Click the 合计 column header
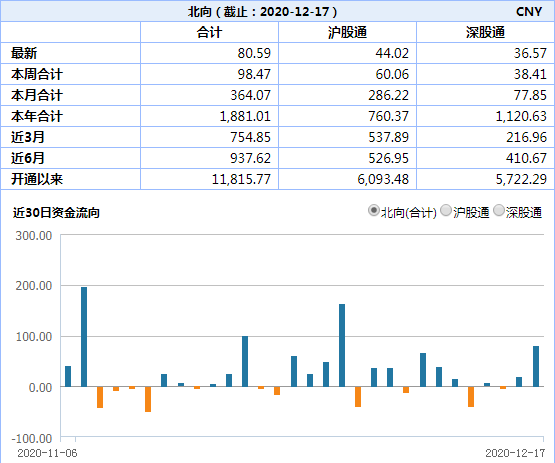This screenshot has height=463, width=555. pos(210,32)
